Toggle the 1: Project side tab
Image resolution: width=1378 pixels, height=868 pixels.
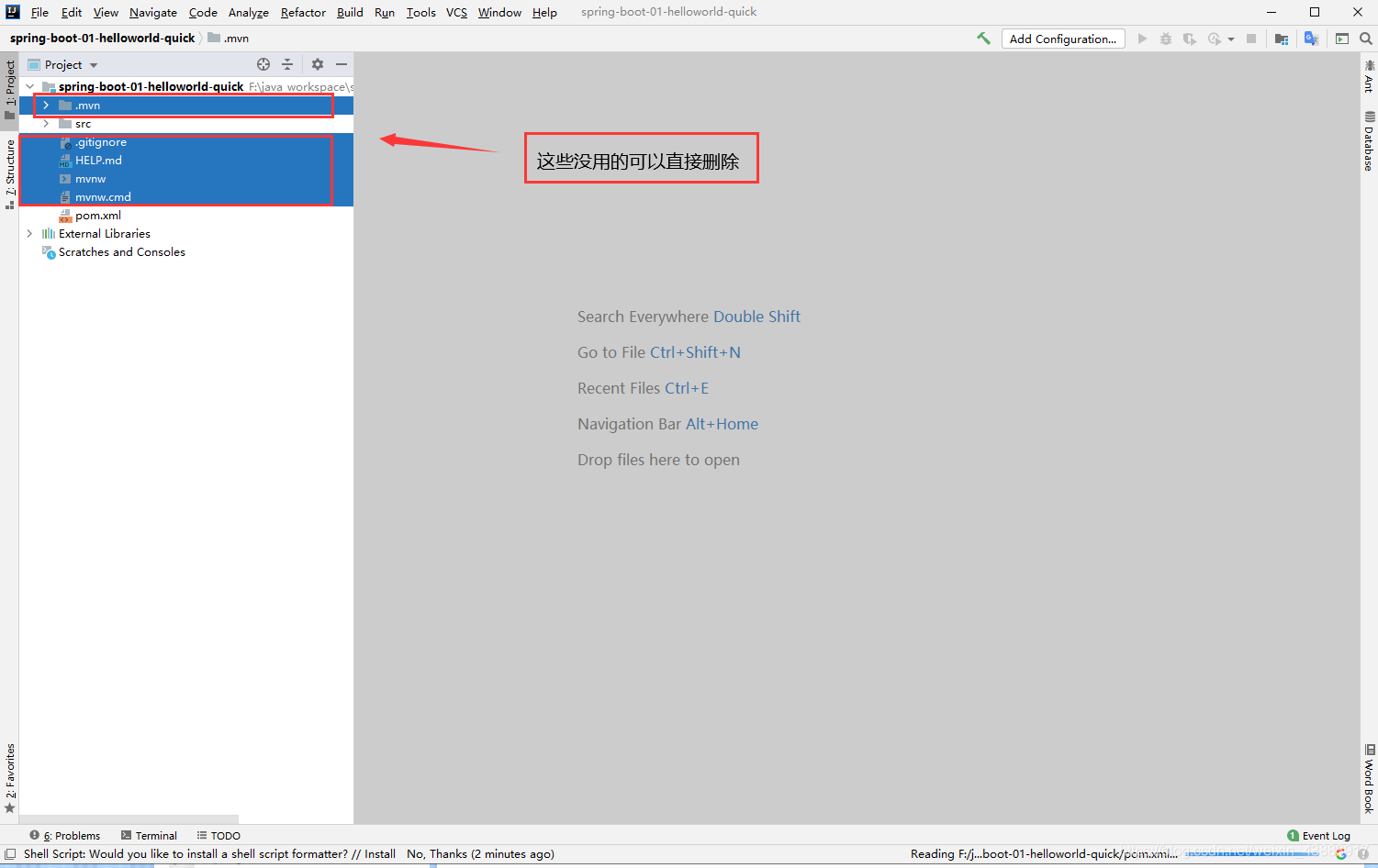point(10,89)
